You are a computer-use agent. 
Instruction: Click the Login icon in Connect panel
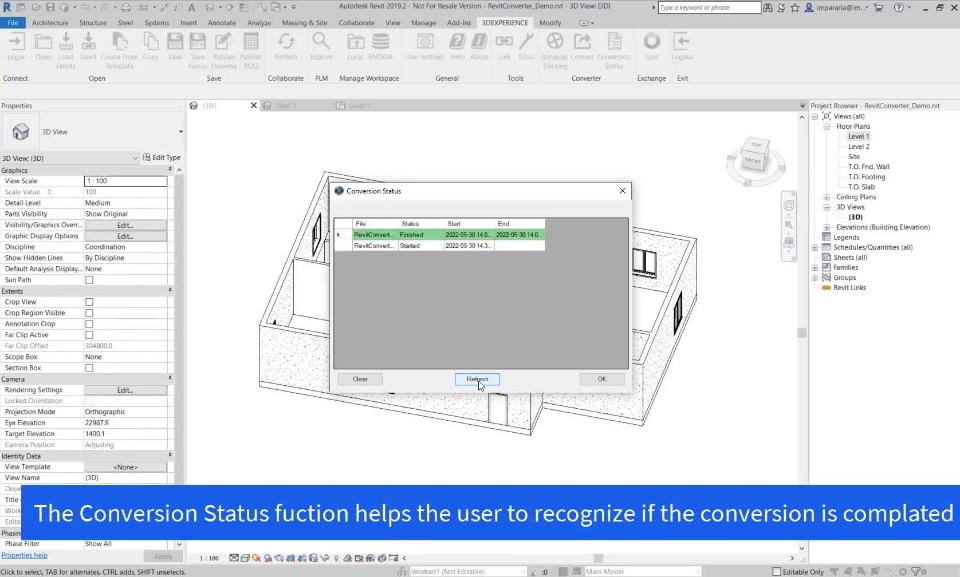point(16,47)
